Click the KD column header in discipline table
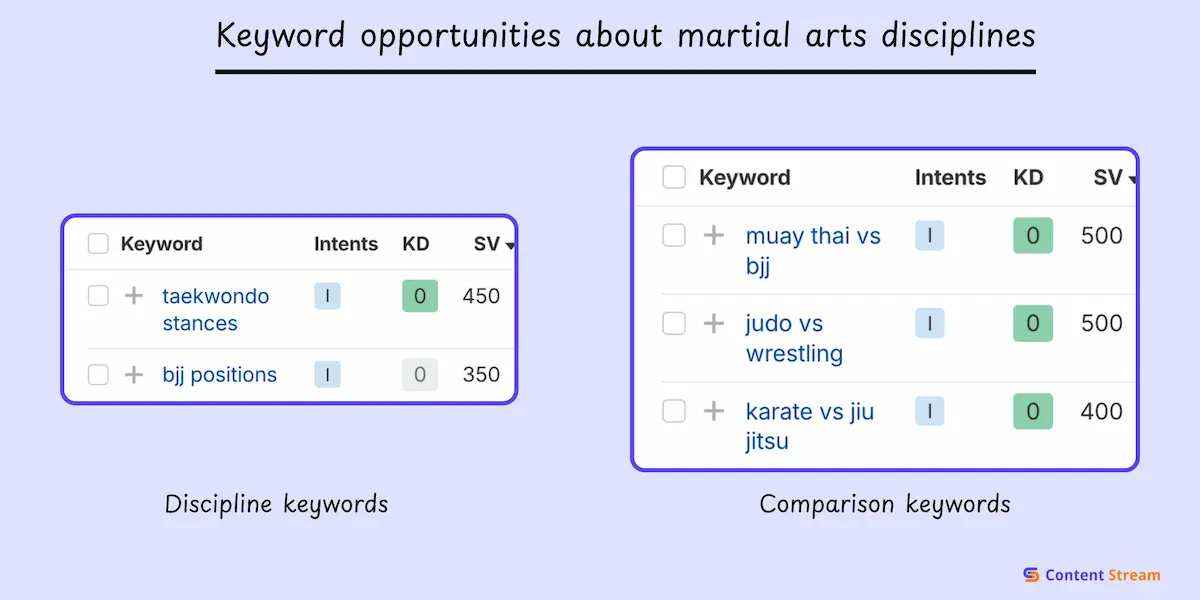1200x600 pixels. coord(416,244)
